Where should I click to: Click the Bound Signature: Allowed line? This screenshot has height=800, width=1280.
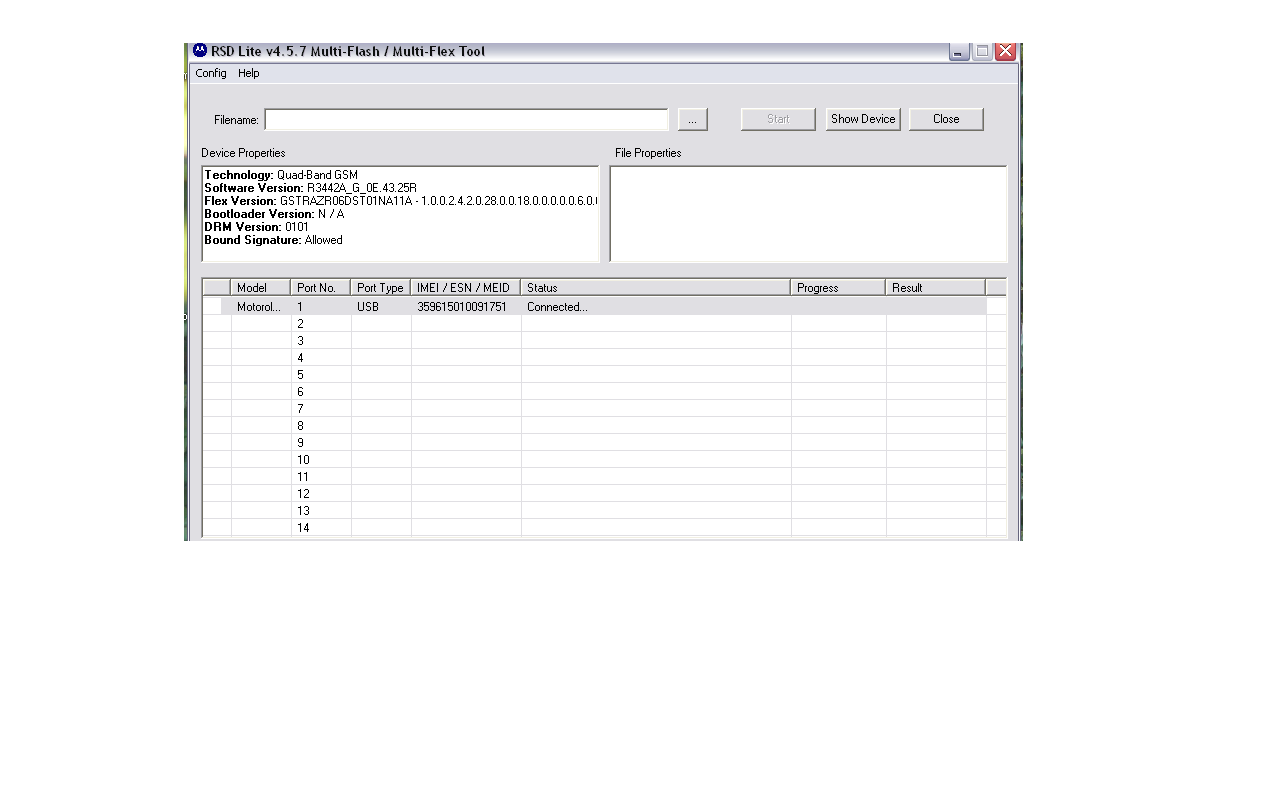pyautogui.click(x=273, y=240)
